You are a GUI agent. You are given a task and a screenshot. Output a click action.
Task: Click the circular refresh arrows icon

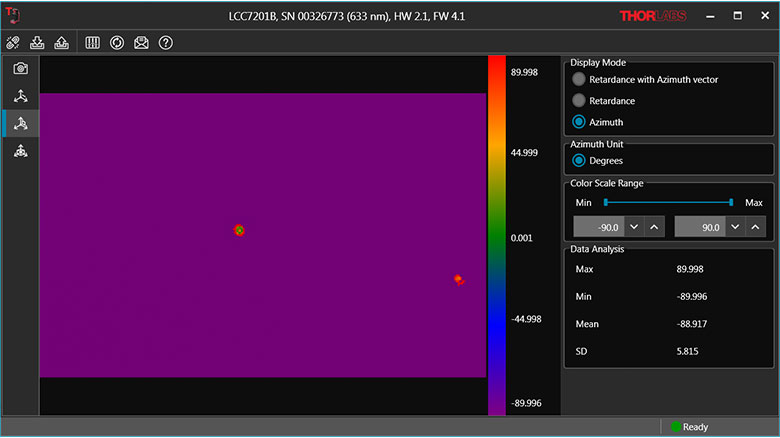point(117,43)
